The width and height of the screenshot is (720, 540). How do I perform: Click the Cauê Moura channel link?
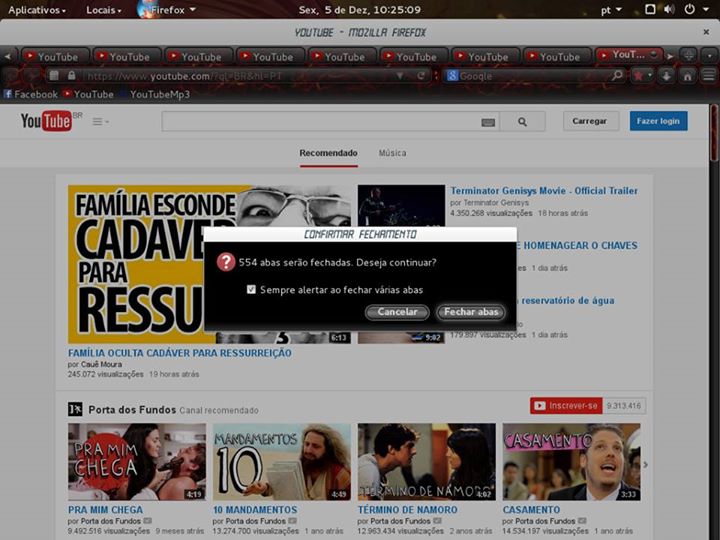(x=101, y=364)
